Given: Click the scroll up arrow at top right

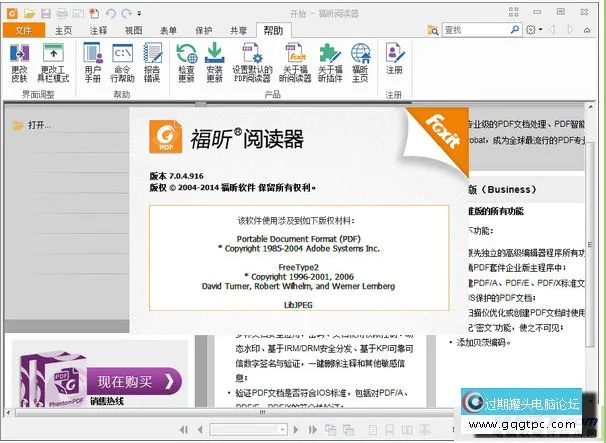Looking at the screenshot, I should coord(591,106).
